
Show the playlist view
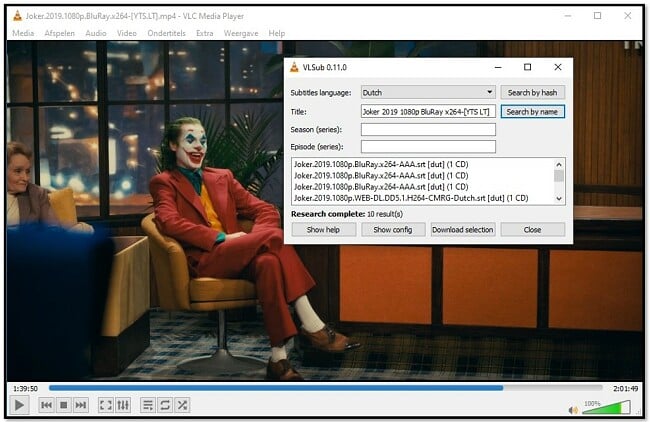point(148,405)
